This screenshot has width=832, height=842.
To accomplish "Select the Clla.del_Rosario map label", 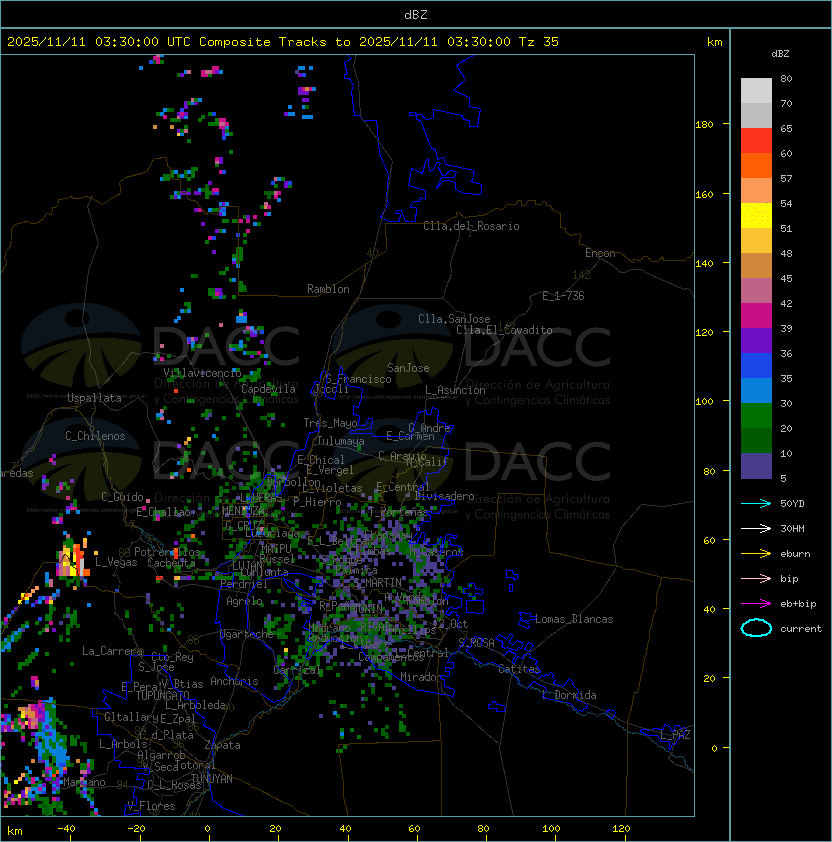I will (x=471, y=226).
